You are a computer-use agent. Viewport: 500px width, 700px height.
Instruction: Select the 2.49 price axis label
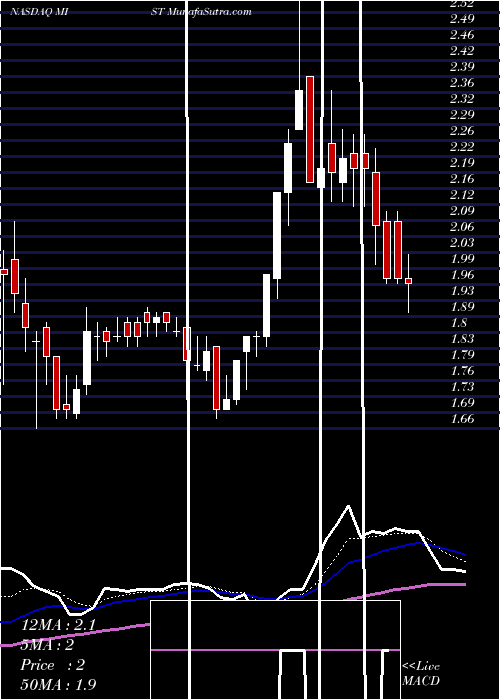(462, 19)
